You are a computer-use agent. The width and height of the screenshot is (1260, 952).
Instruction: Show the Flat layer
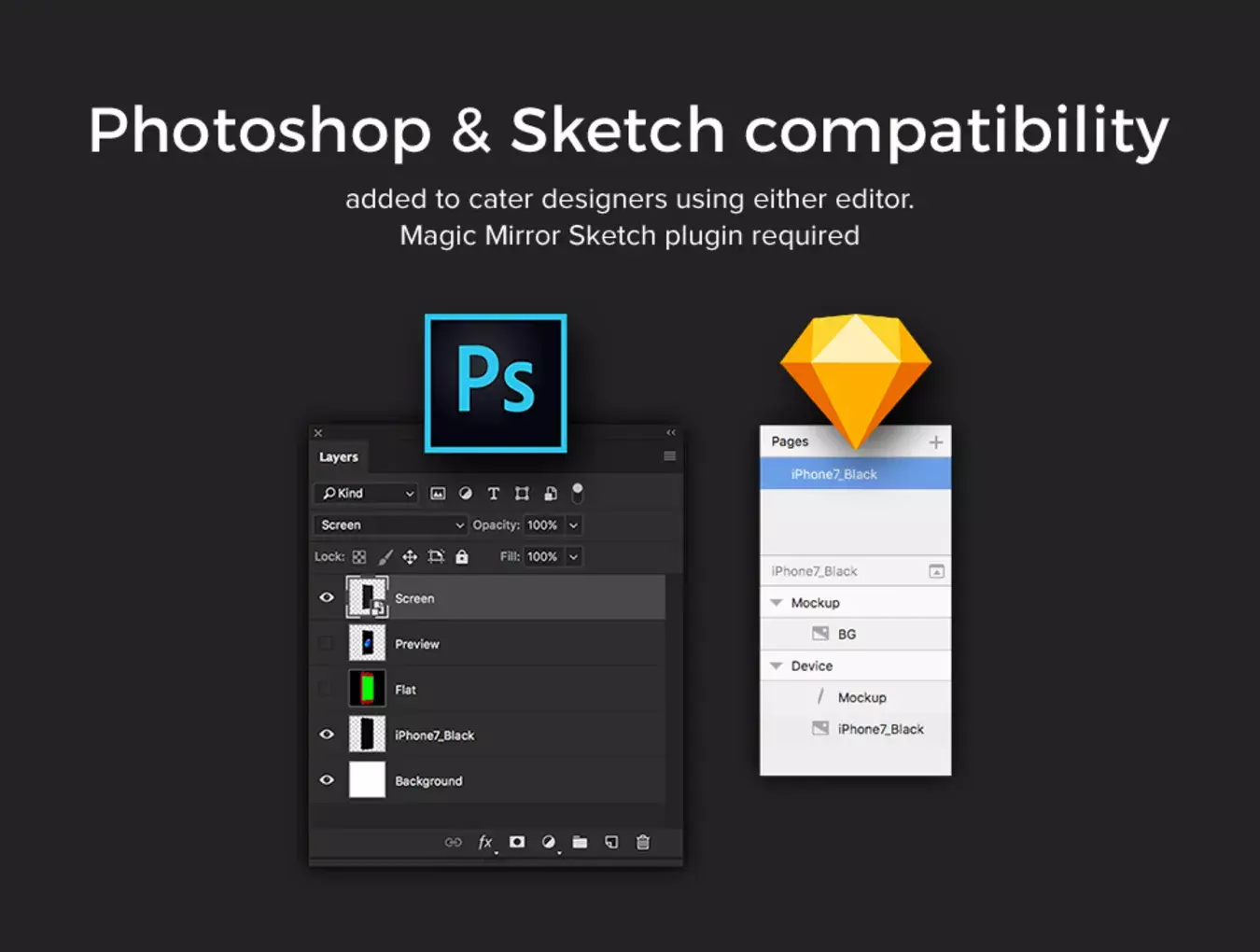point(326,689)
